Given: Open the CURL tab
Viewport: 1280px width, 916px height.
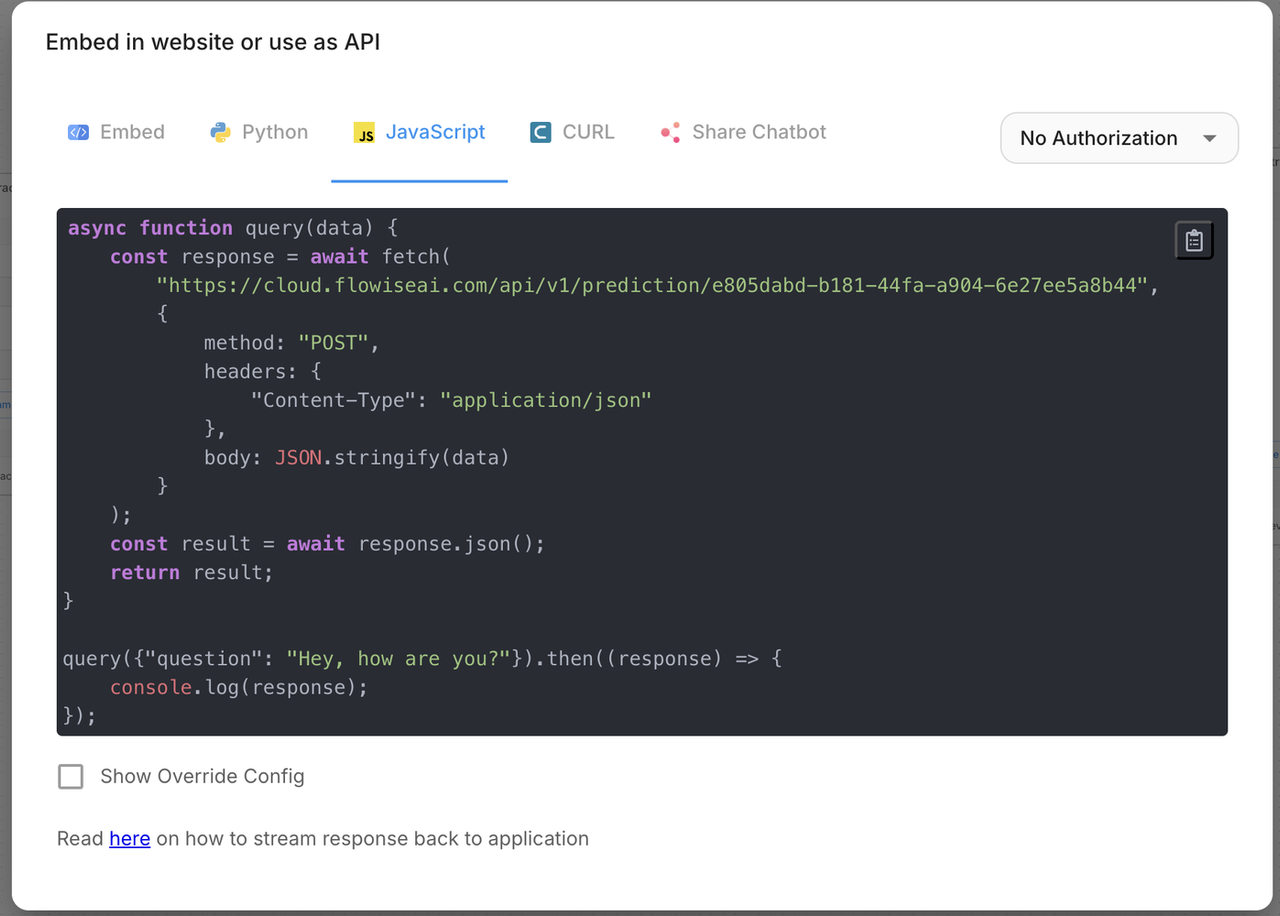Looking at the screenshot, I should [x=572, y=133].
